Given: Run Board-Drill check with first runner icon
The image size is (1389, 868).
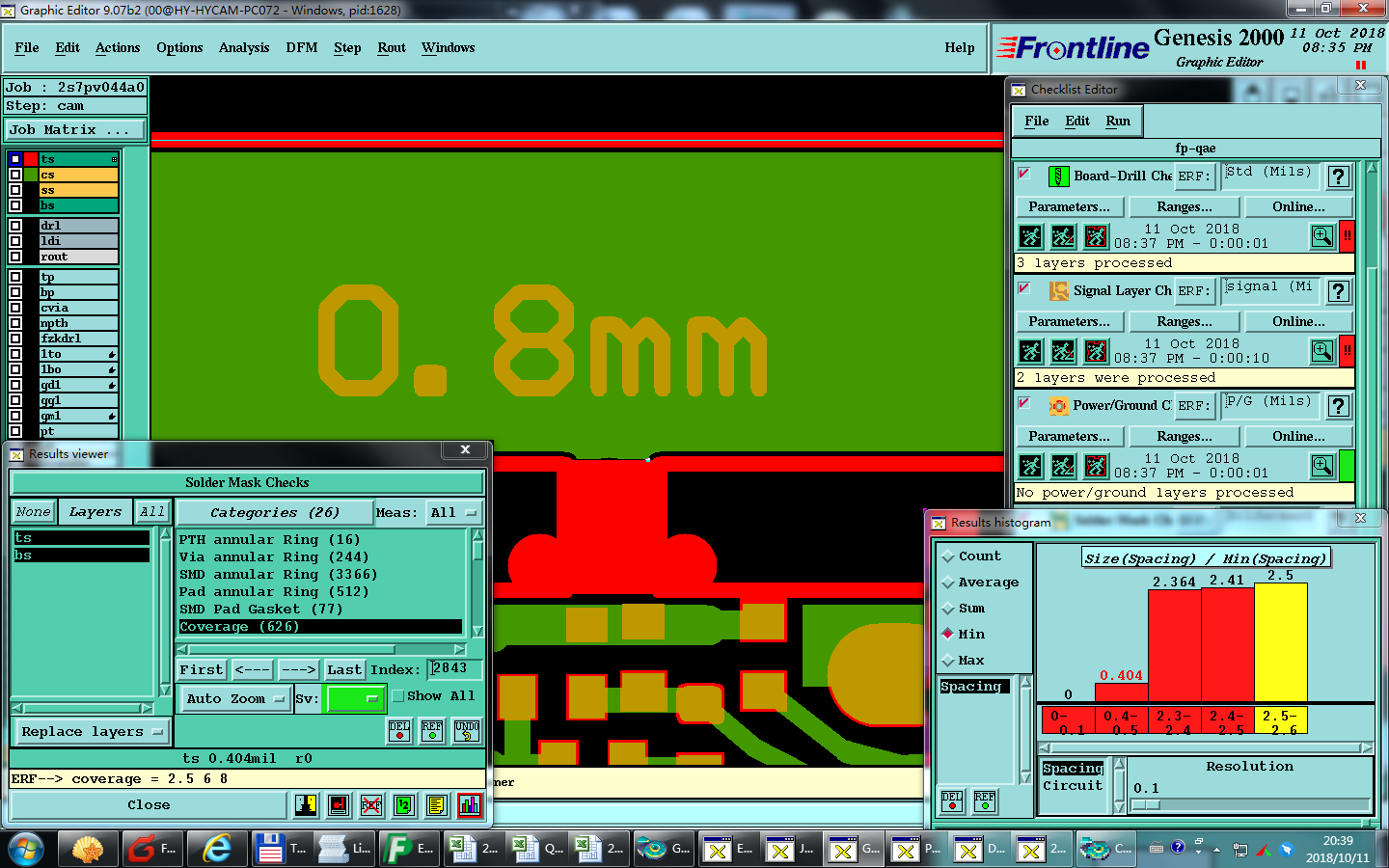Looking at the screenshot, I should pyautogui.click(x=1031, y=236).
